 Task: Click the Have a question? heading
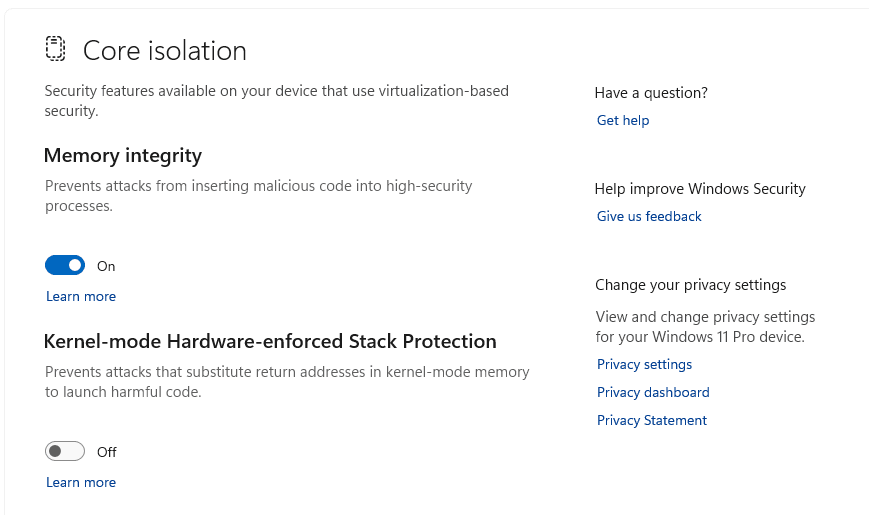point(651,93)
